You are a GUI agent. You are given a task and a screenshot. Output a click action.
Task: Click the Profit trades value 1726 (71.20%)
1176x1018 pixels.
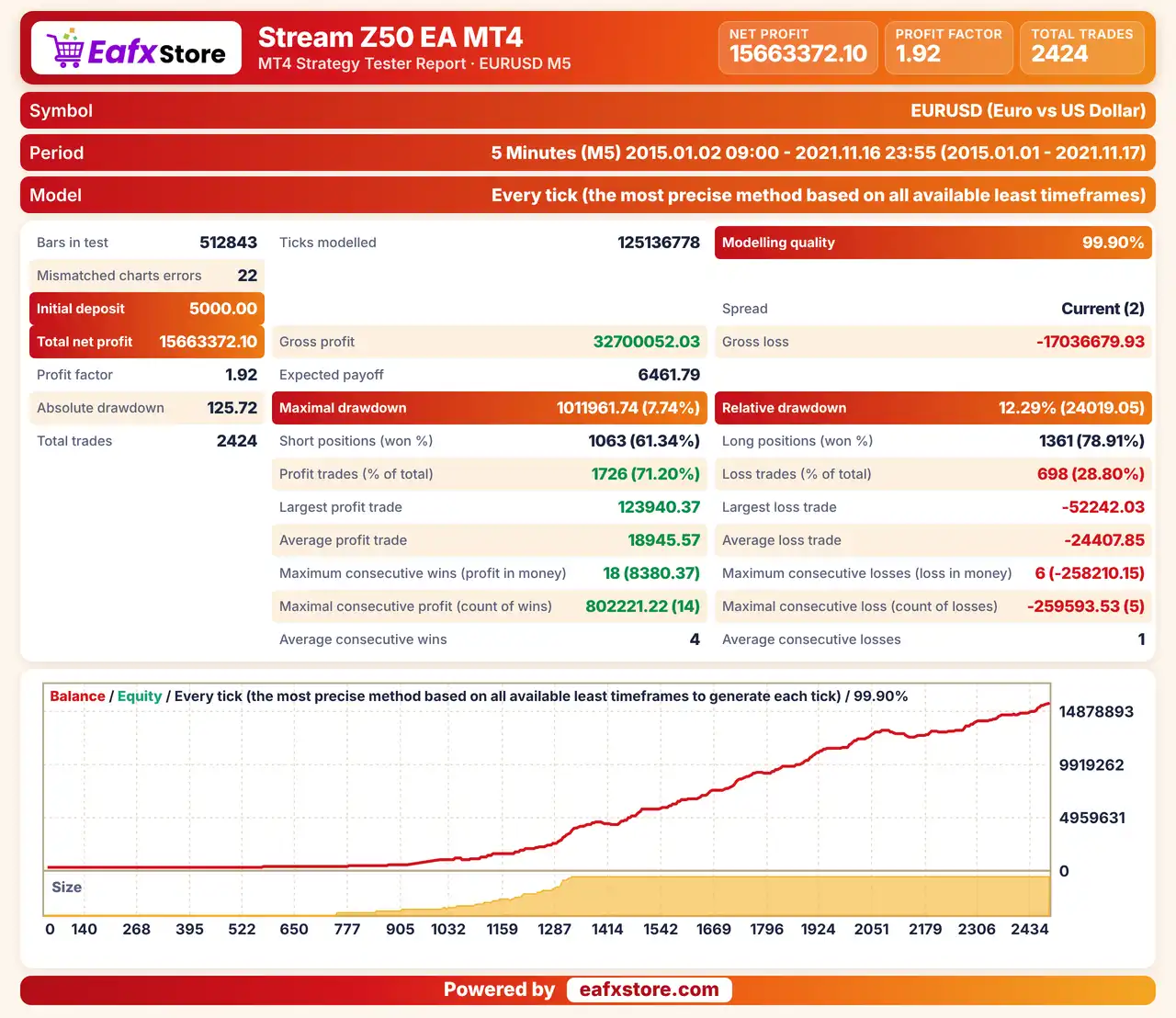pos(646,474)
